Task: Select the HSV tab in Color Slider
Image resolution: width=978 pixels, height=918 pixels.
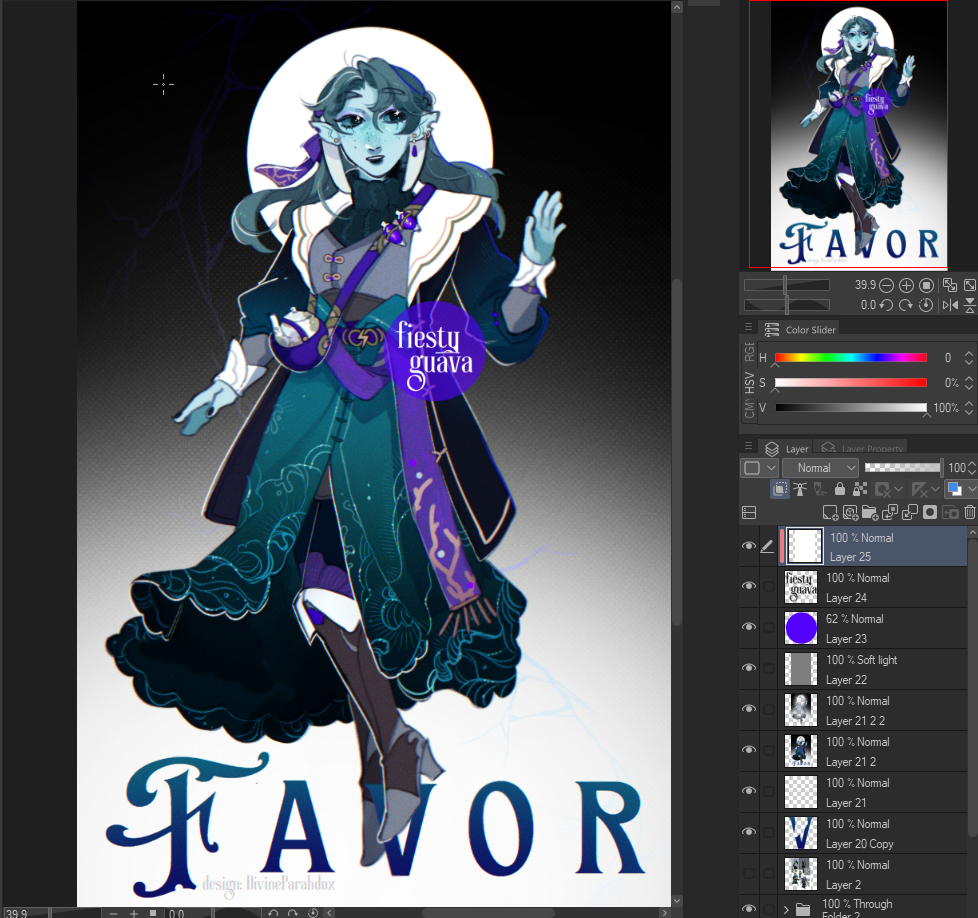Action: tap(750, 382)
